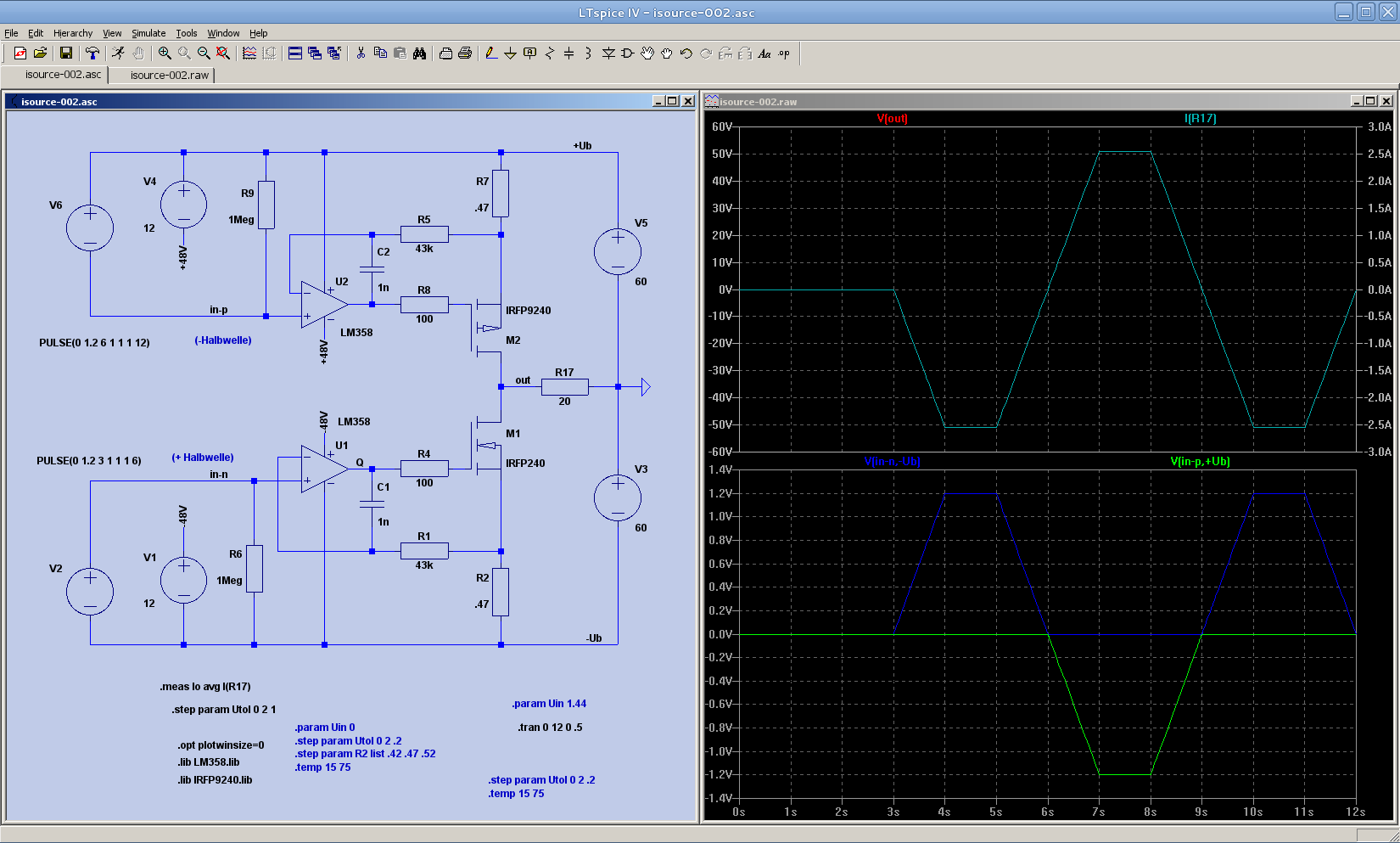Expand the View menu

point(112,33)
